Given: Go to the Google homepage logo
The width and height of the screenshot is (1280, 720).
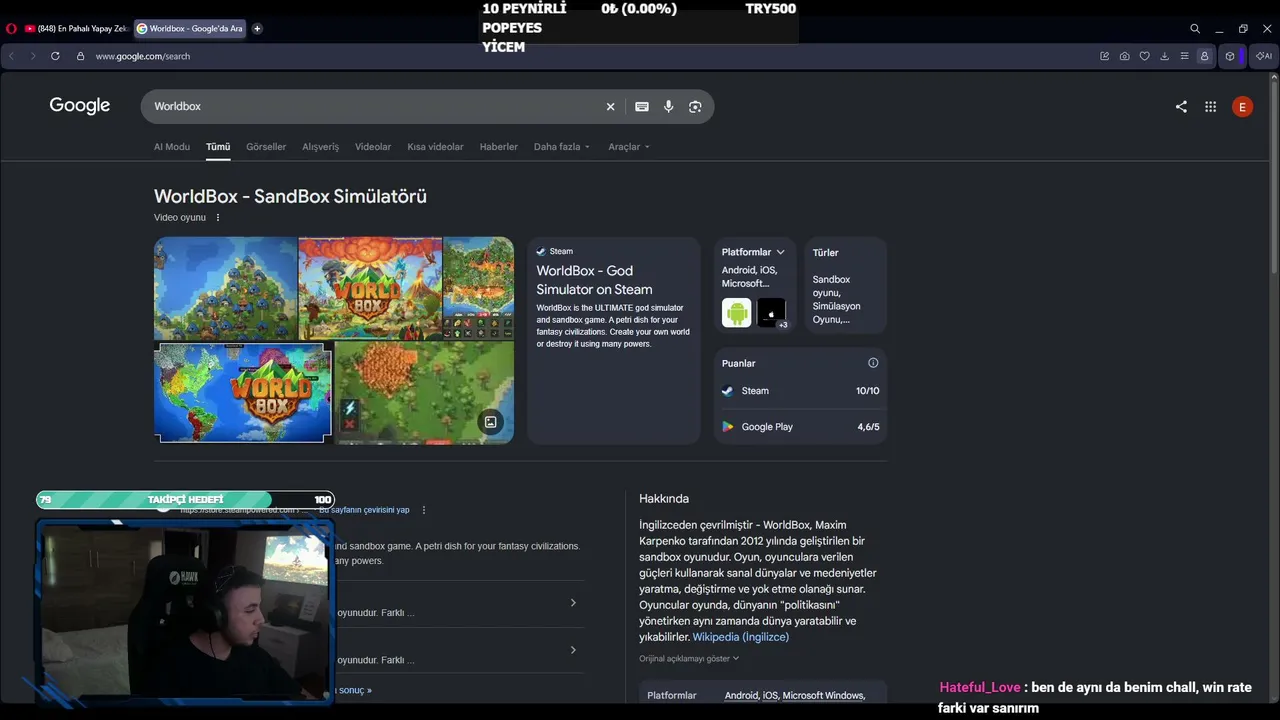Looking at the screenshot, I should [x=80, y=106].
